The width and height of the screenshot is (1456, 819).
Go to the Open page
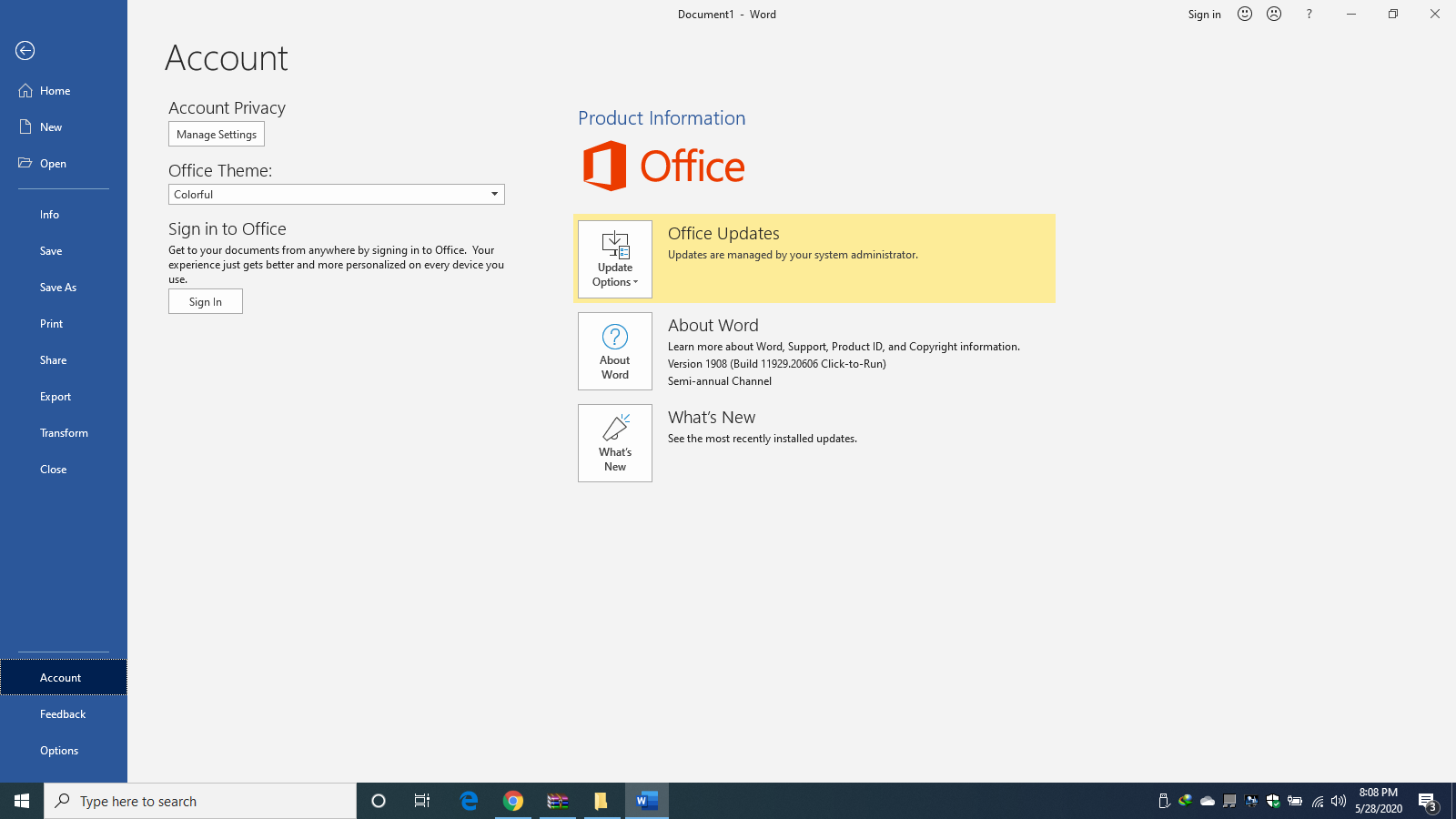(x=64, y=164)
